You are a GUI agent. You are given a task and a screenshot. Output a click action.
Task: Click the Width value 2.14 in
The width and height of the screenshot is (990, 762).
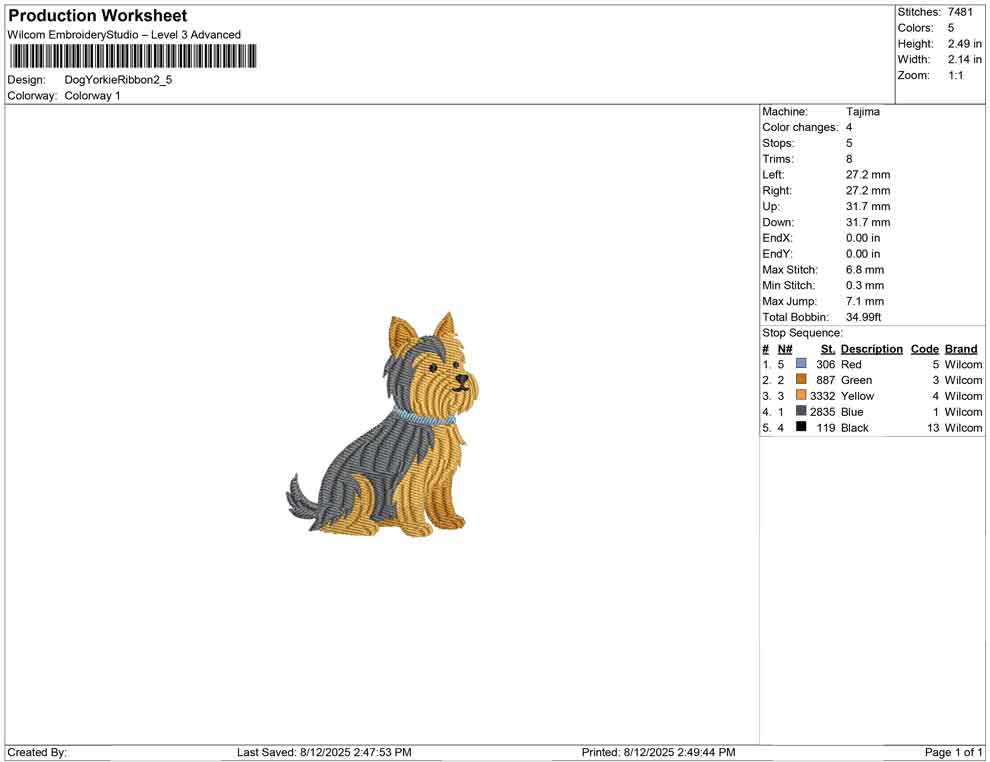[964, 59]
